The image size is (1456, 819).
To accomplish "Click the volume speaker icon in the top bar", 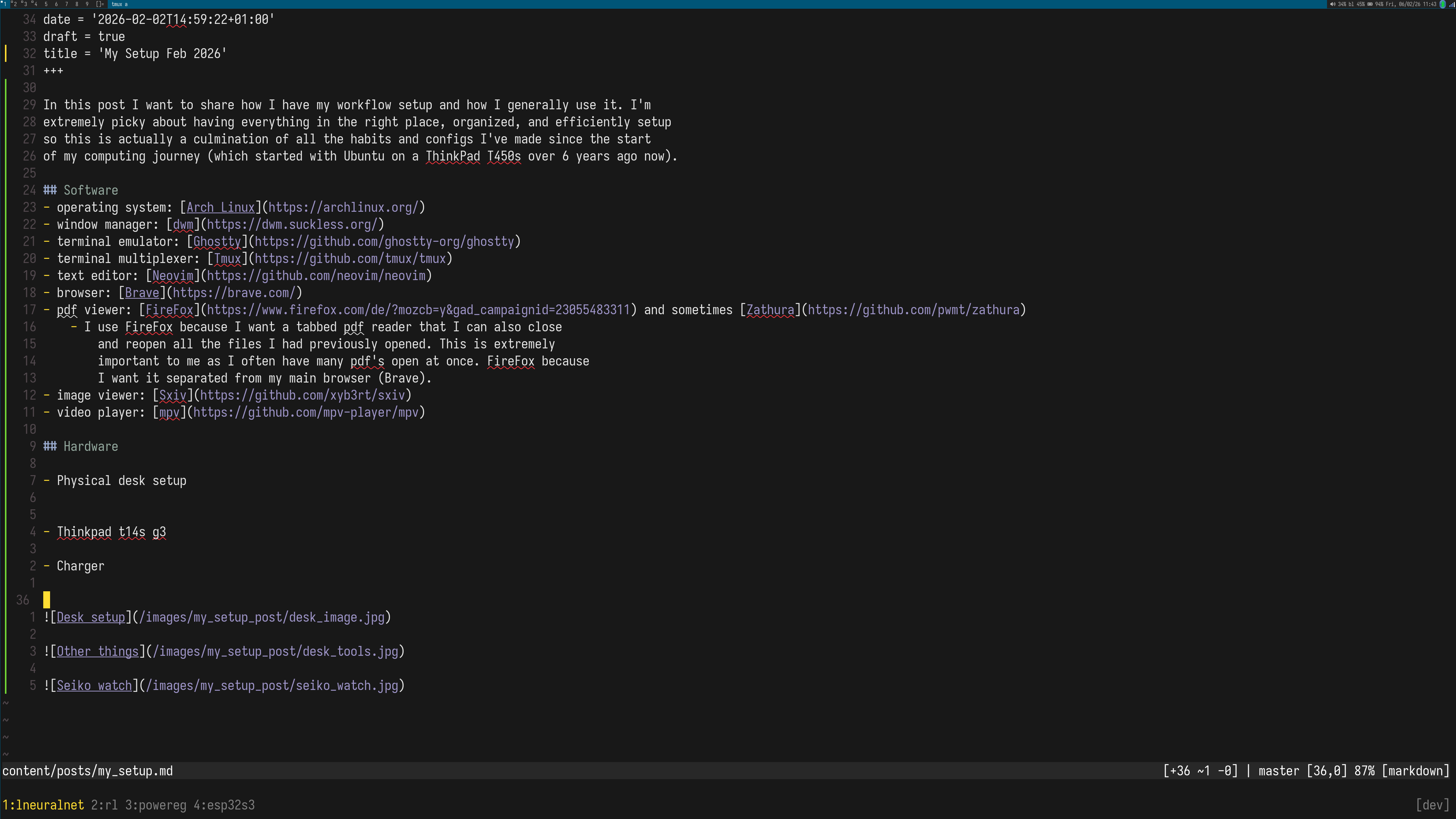I will point(1333,5).
